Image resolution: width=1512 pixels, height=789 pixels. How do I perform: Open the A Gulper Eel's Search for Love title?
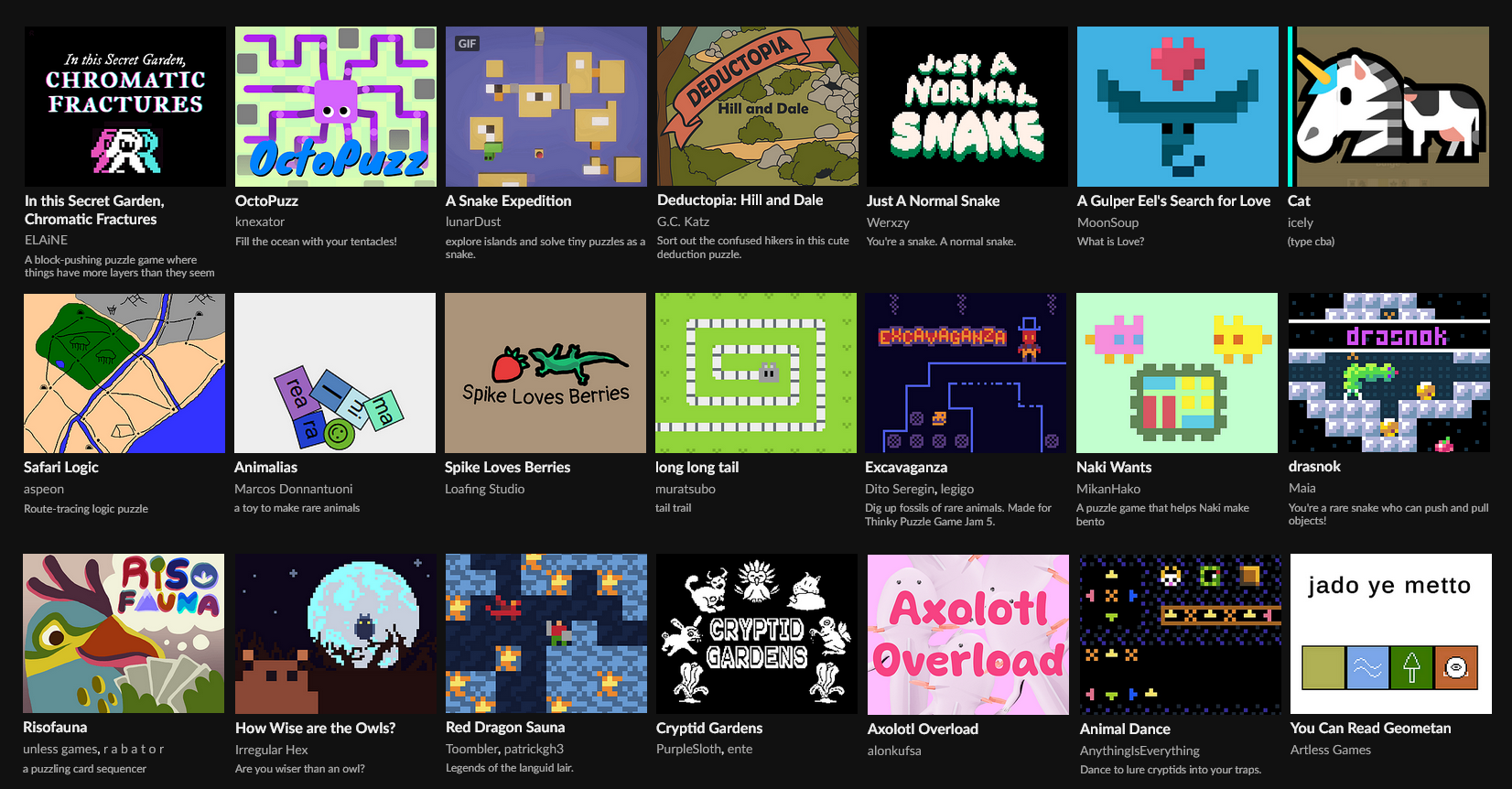click(1173, 200)
